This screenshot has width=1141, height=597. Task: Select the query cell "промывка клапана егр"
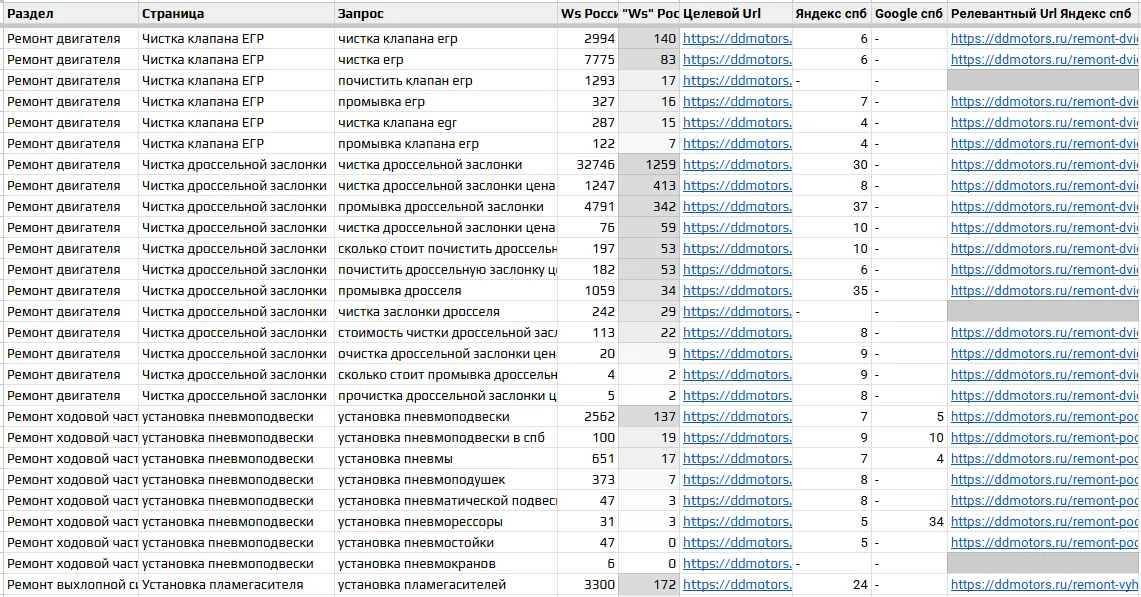coord(446,143)
